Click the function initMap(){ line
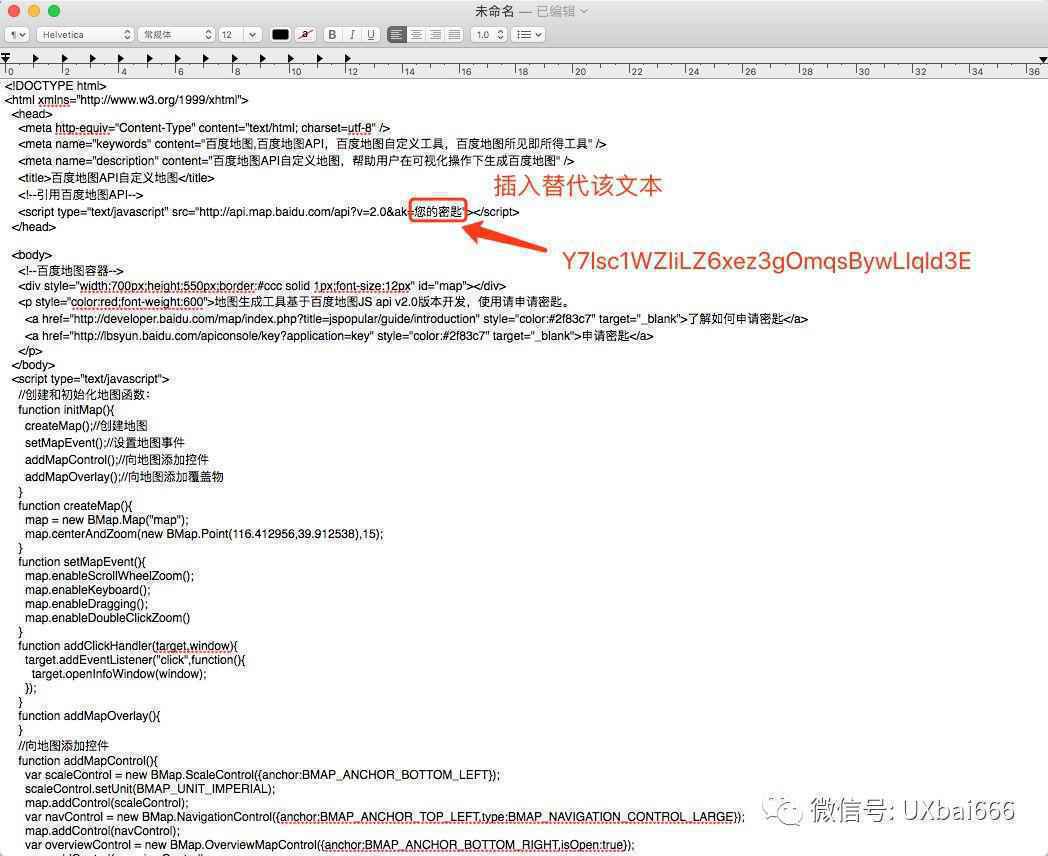Image resolution: width=1048 pixels, height=856 pixels. tap(66, 410)
